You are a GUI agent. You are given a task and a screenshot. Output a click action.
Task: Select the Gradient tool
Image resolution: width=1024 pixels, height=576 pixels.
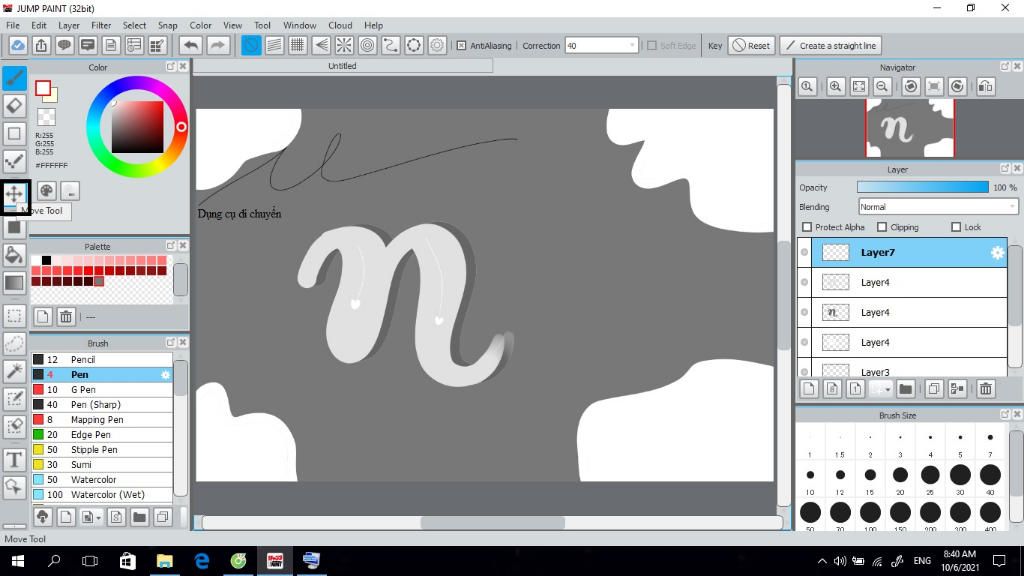click(14, 283)
